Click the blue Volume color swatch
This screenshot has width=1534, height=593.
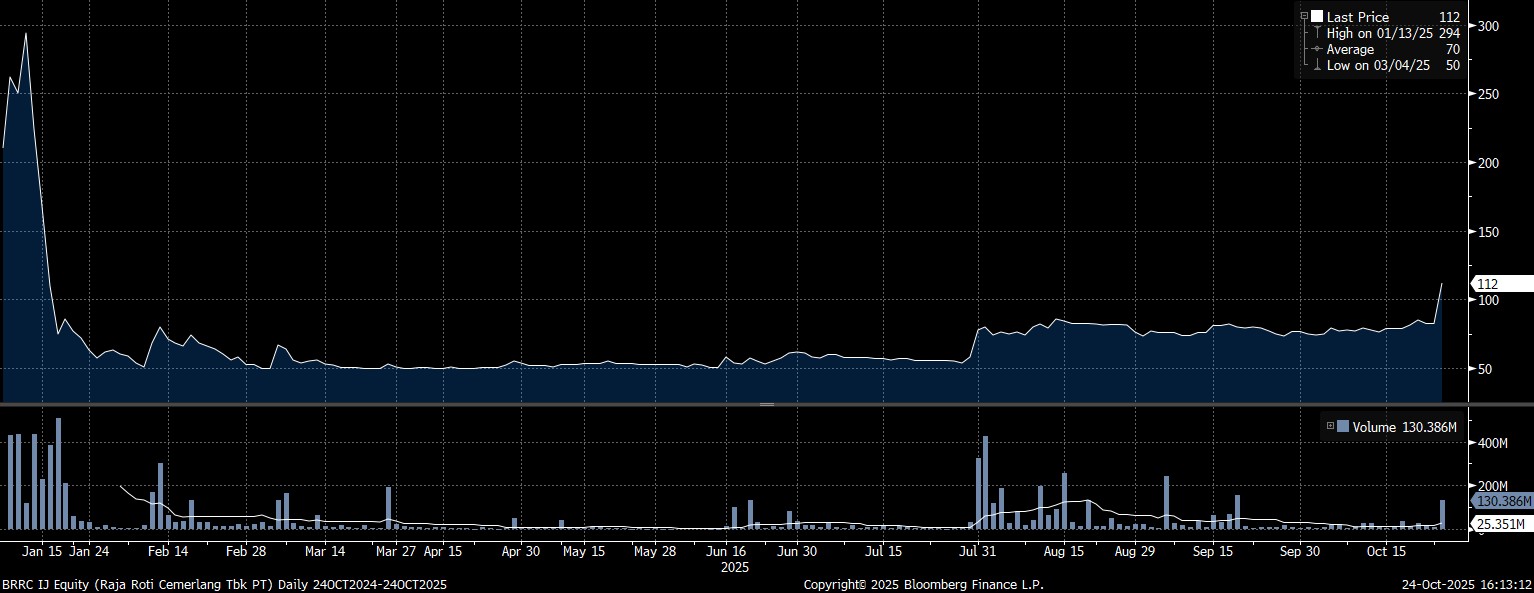tap(1343, 427)
